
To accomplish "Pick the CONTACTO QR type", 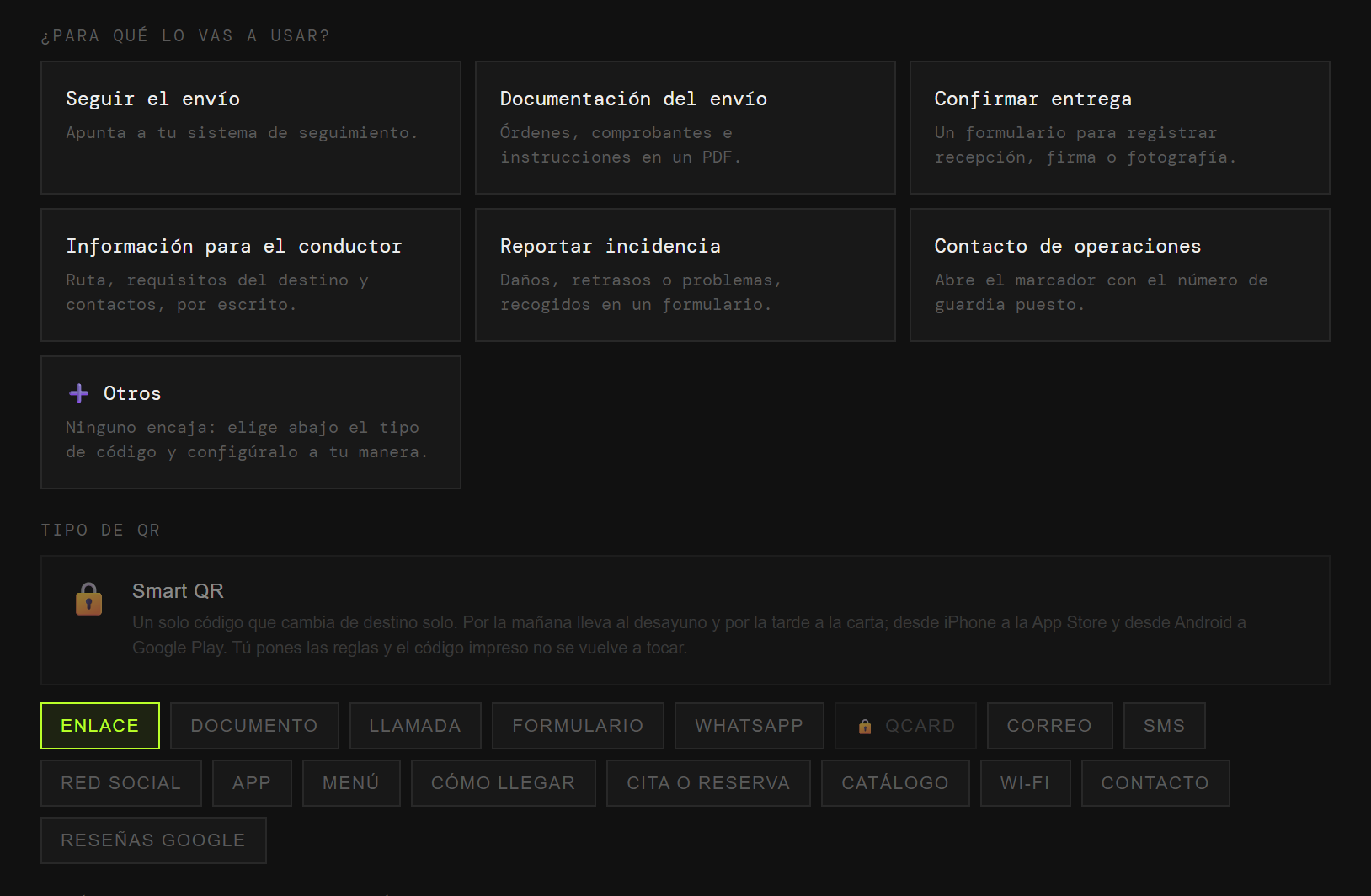I will pos(1155,783).
